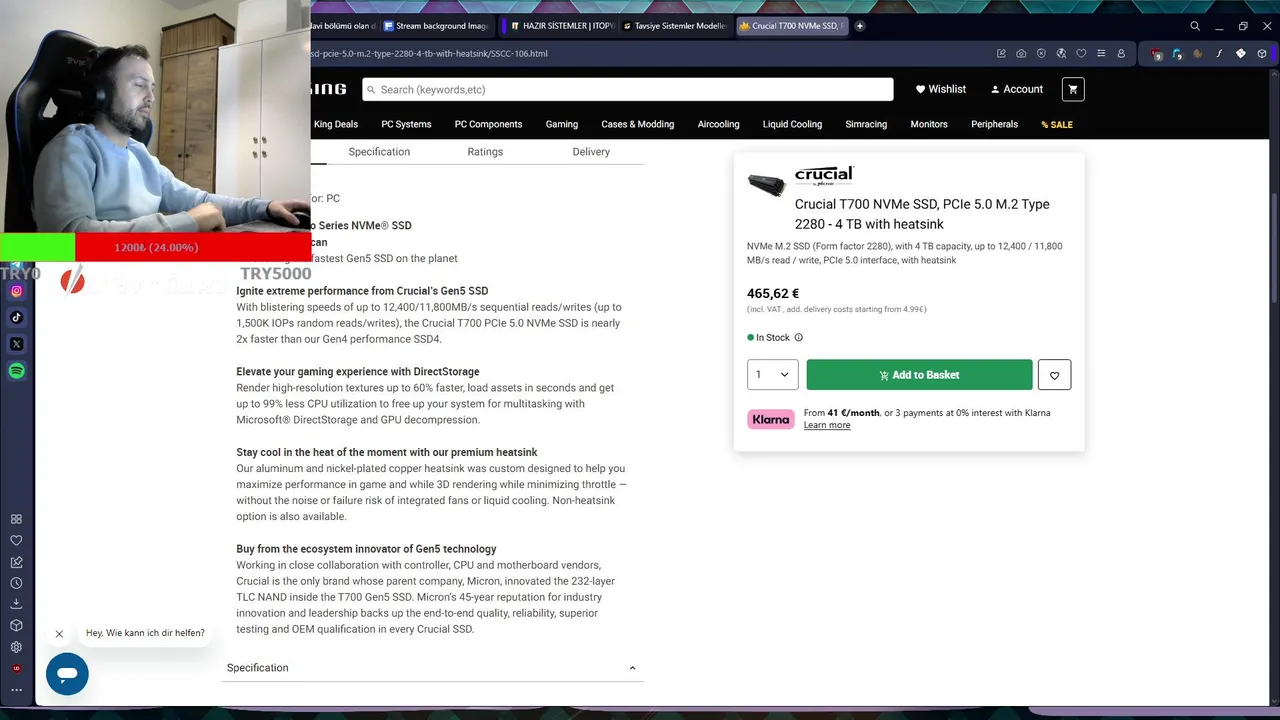Switch to the Stream background Image tab
The width and height of the screenshot is (1280, 720).
[437, 26]
